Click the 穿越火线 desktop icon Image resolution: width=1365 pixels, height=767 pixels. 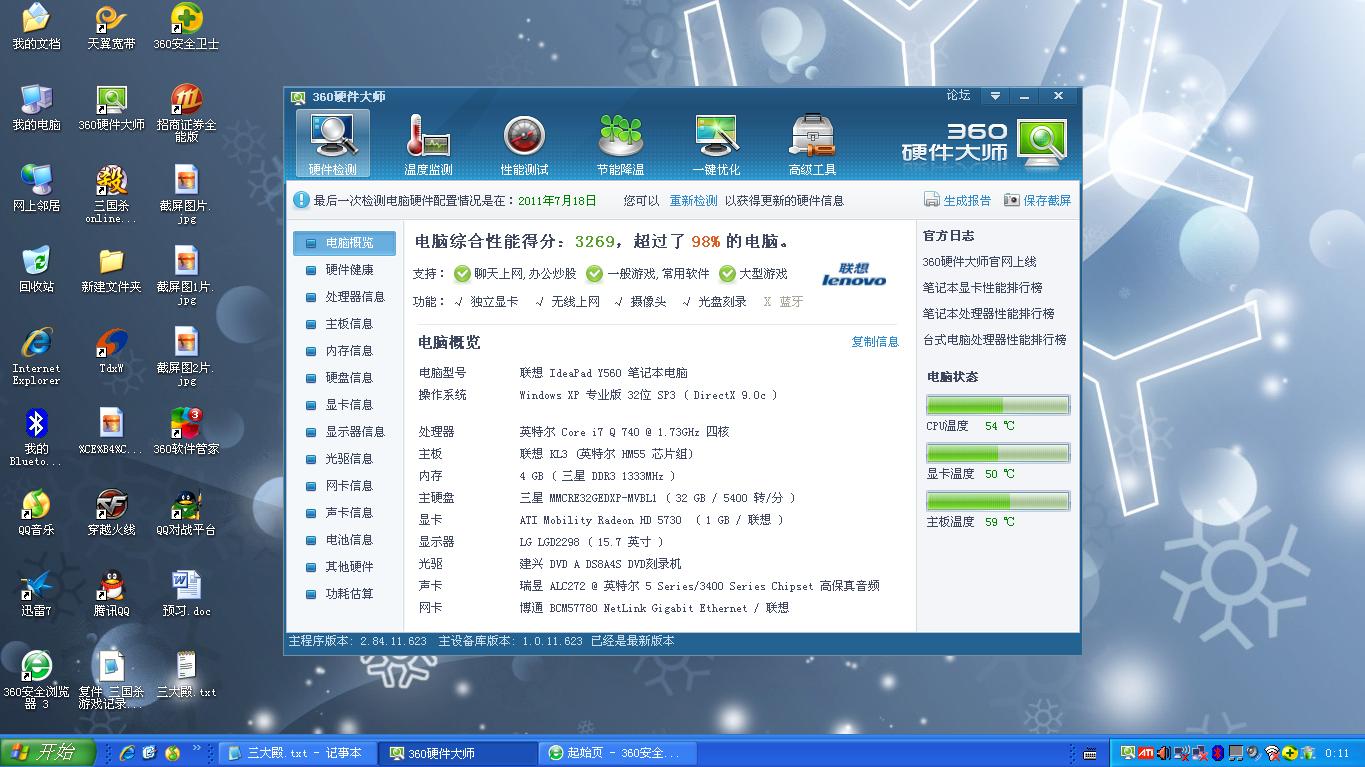[111, 513]
